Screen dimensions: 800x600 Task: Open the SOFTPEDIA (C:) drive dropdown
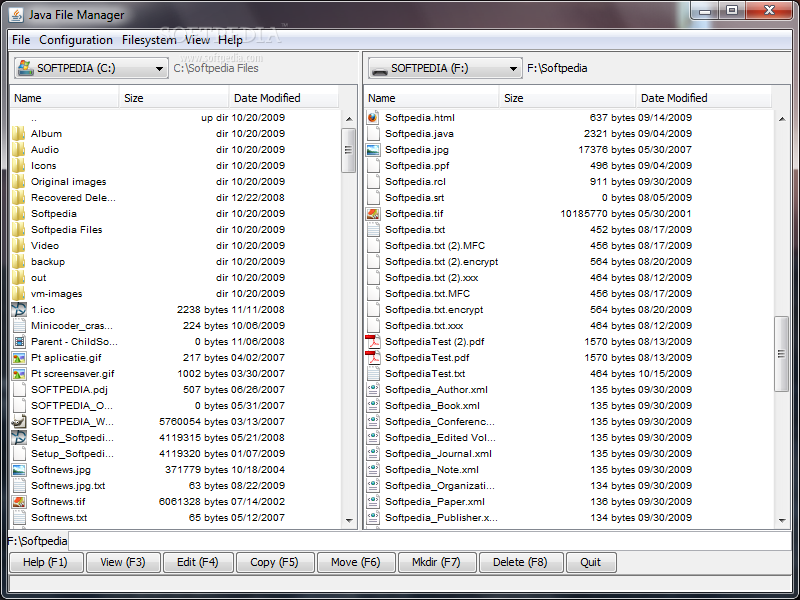coord(91,68)
